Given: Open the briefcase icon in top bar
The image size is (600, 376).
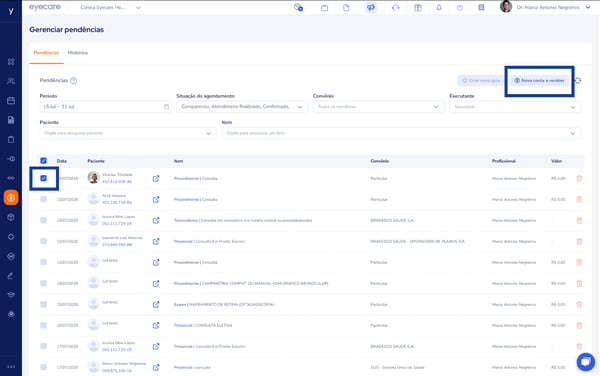Looking at the screenshot, I should click(x=324, y=8).
